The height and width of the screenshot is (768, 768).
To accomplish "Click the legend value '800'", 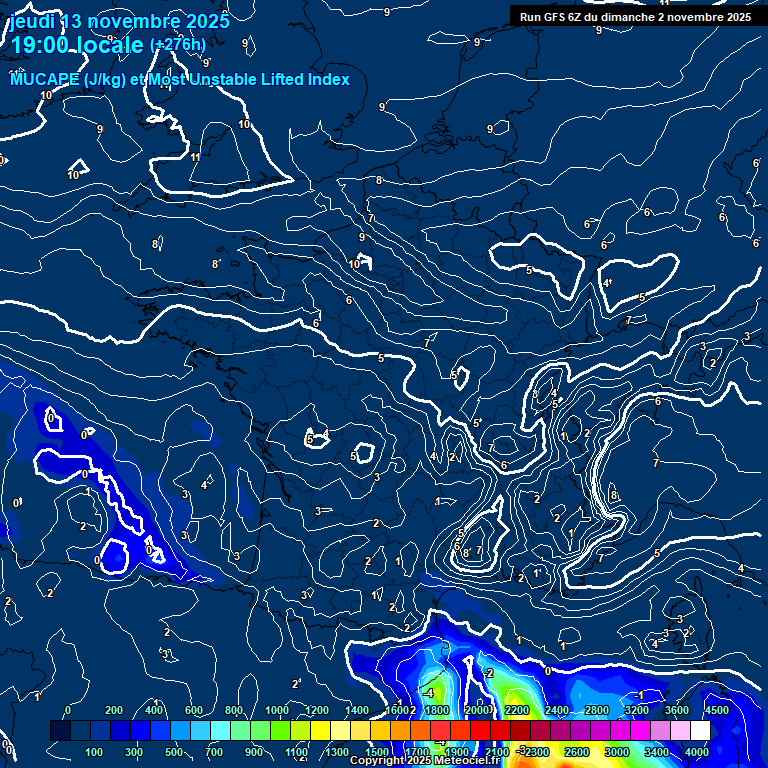I will click(x=234, y=710).
